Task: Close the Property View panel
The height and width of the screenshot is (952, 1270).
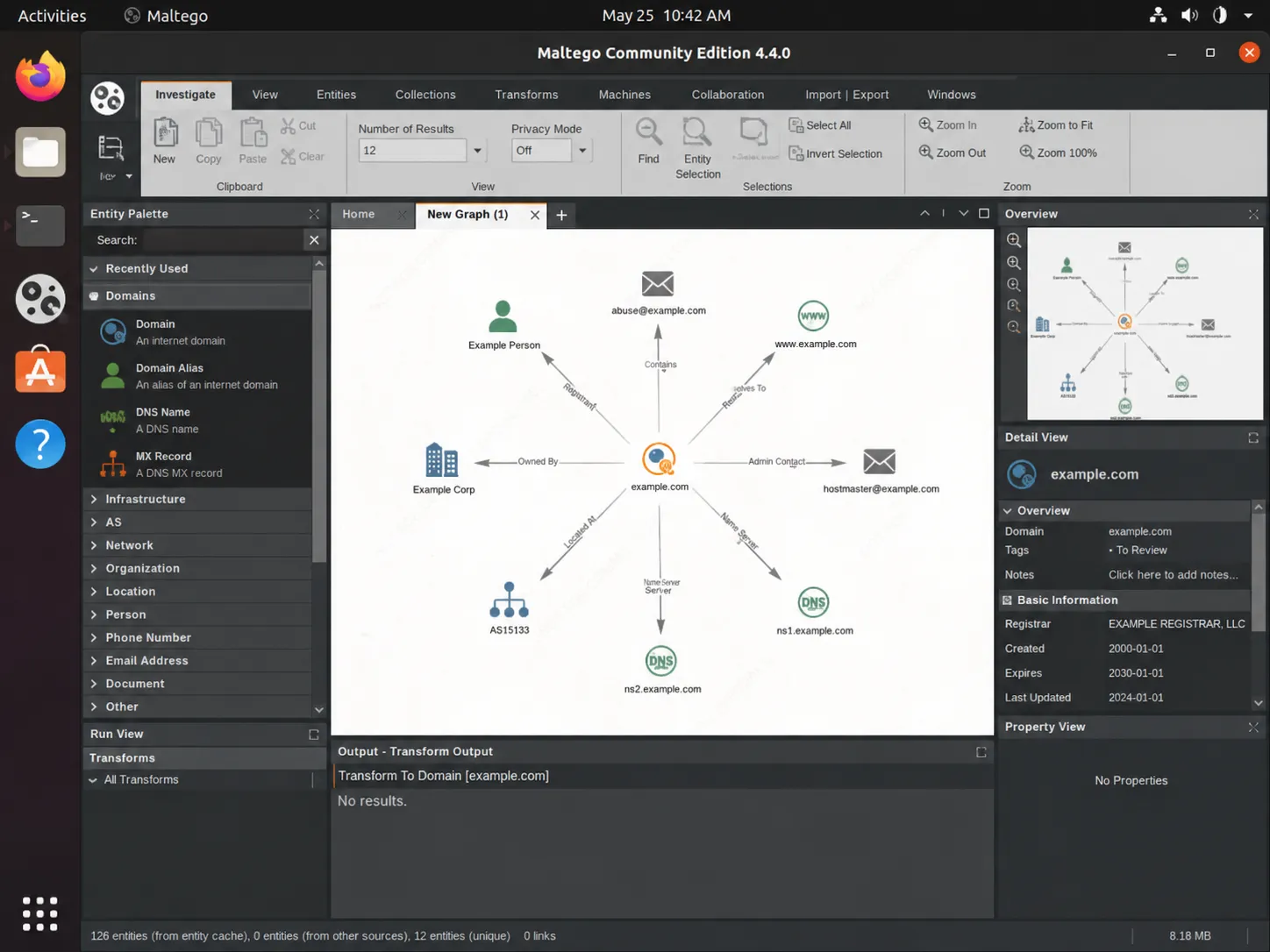Action: coord(1253,727)
